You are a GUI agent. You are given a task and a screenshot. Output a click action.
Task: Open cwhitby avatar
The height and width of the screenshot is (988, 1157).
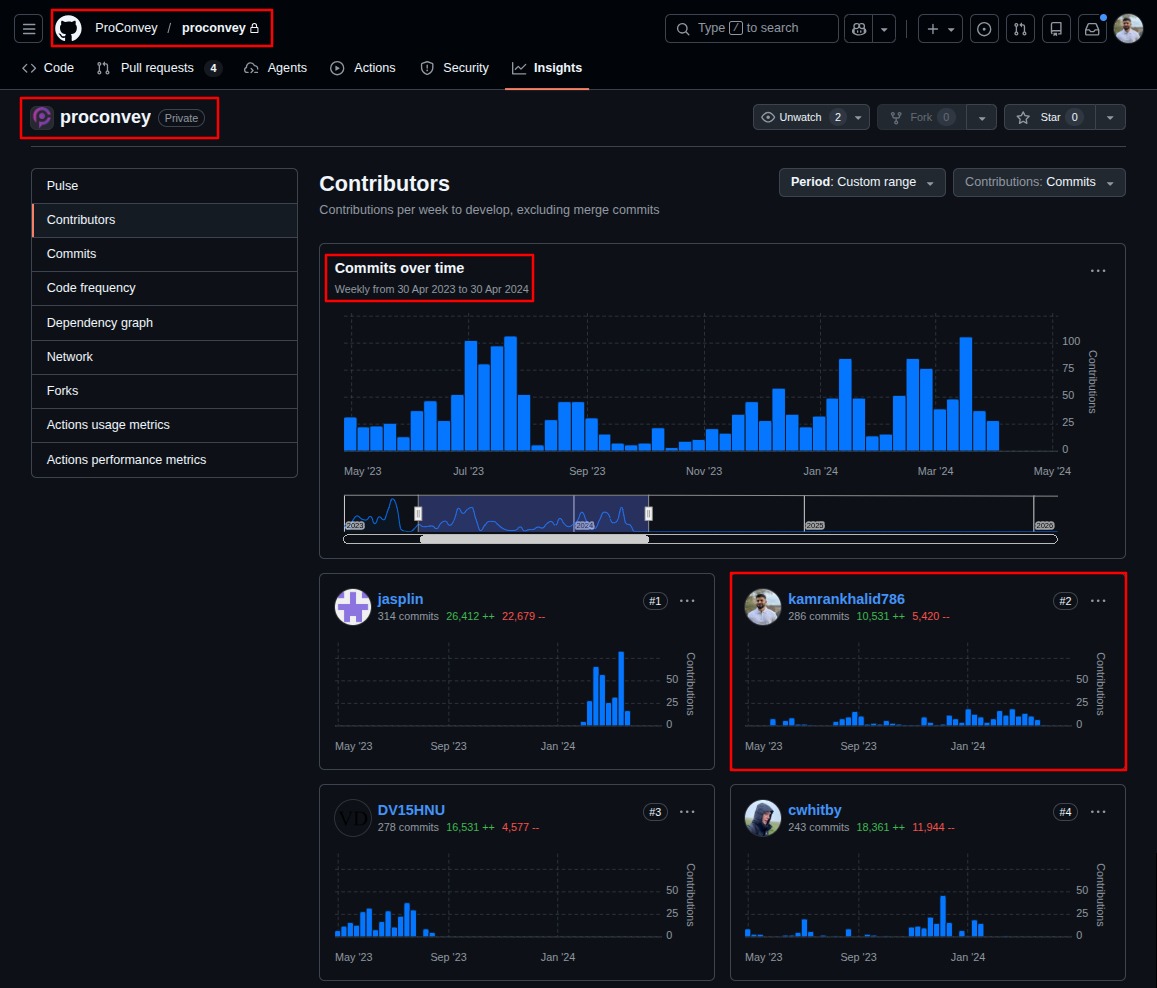[x=763, y=818]
